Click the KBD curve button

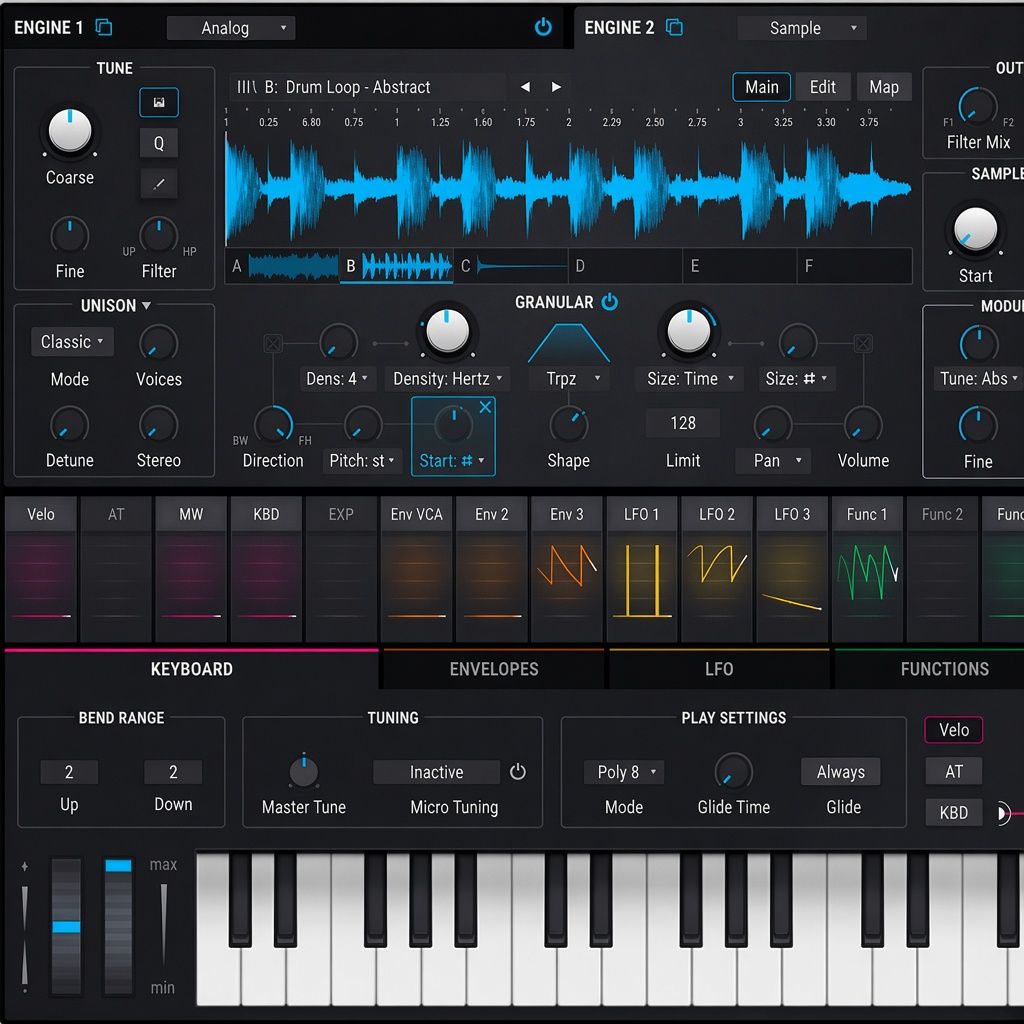[953, 812]
